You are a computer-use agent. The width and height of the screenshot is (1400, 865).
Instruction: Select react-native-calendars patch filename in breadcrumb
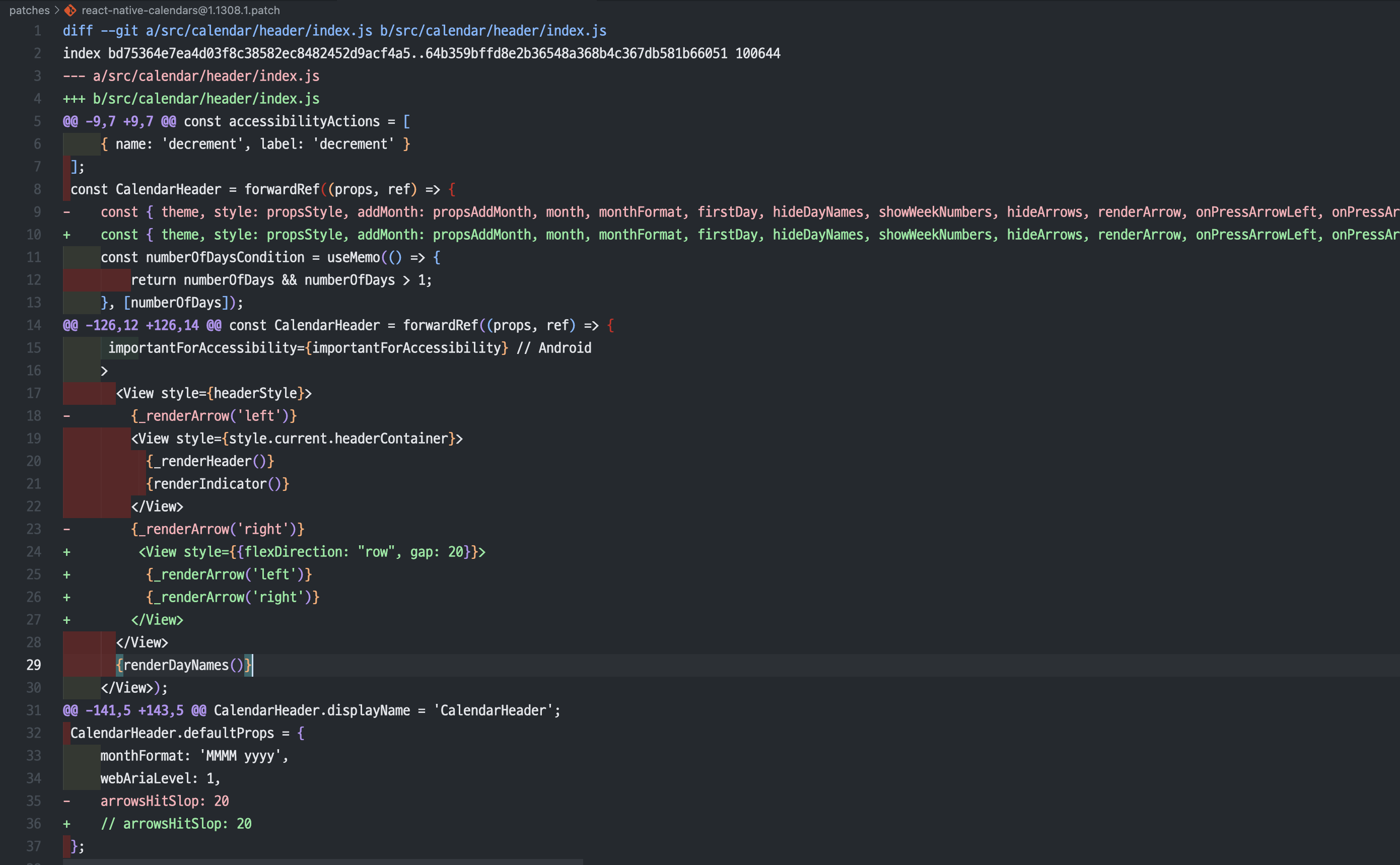point(180,10)
